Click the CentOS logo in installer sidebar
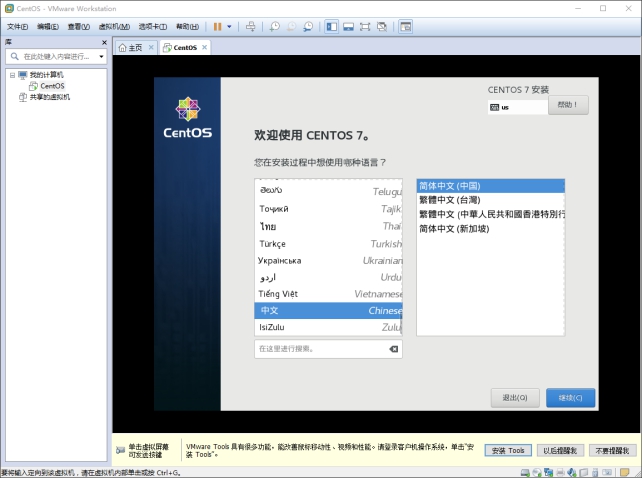This screenshot has height=479, width=643. tap(188, 117)
